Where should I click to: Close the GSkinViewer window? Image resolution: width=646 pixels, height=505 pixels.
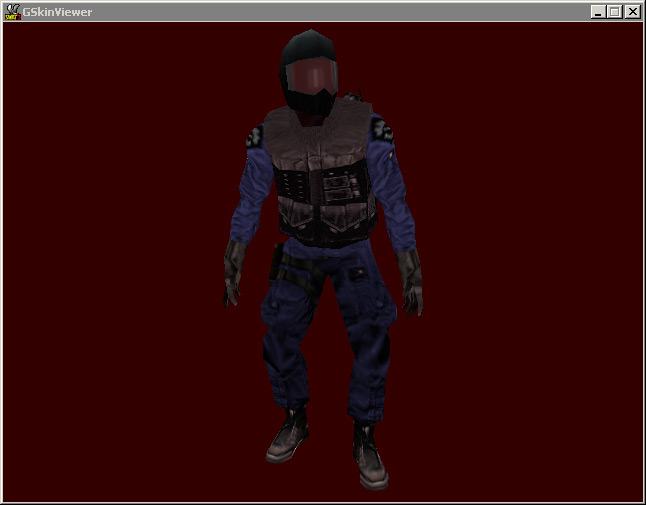pos(632,12)
